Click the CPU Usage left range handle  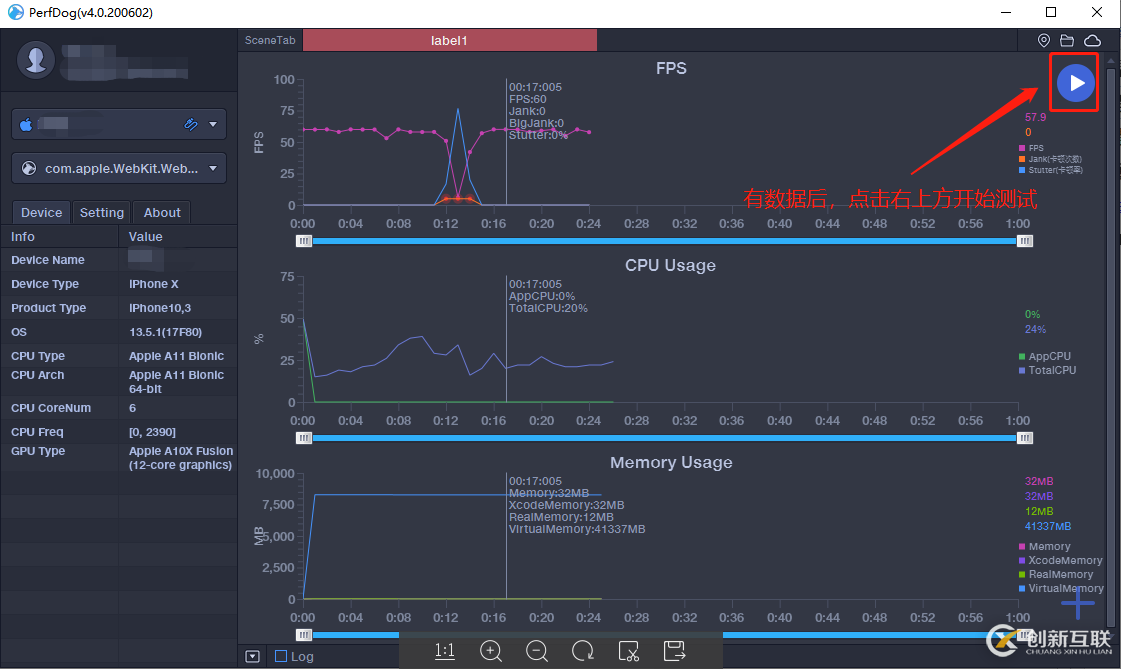tap(304, 437)
